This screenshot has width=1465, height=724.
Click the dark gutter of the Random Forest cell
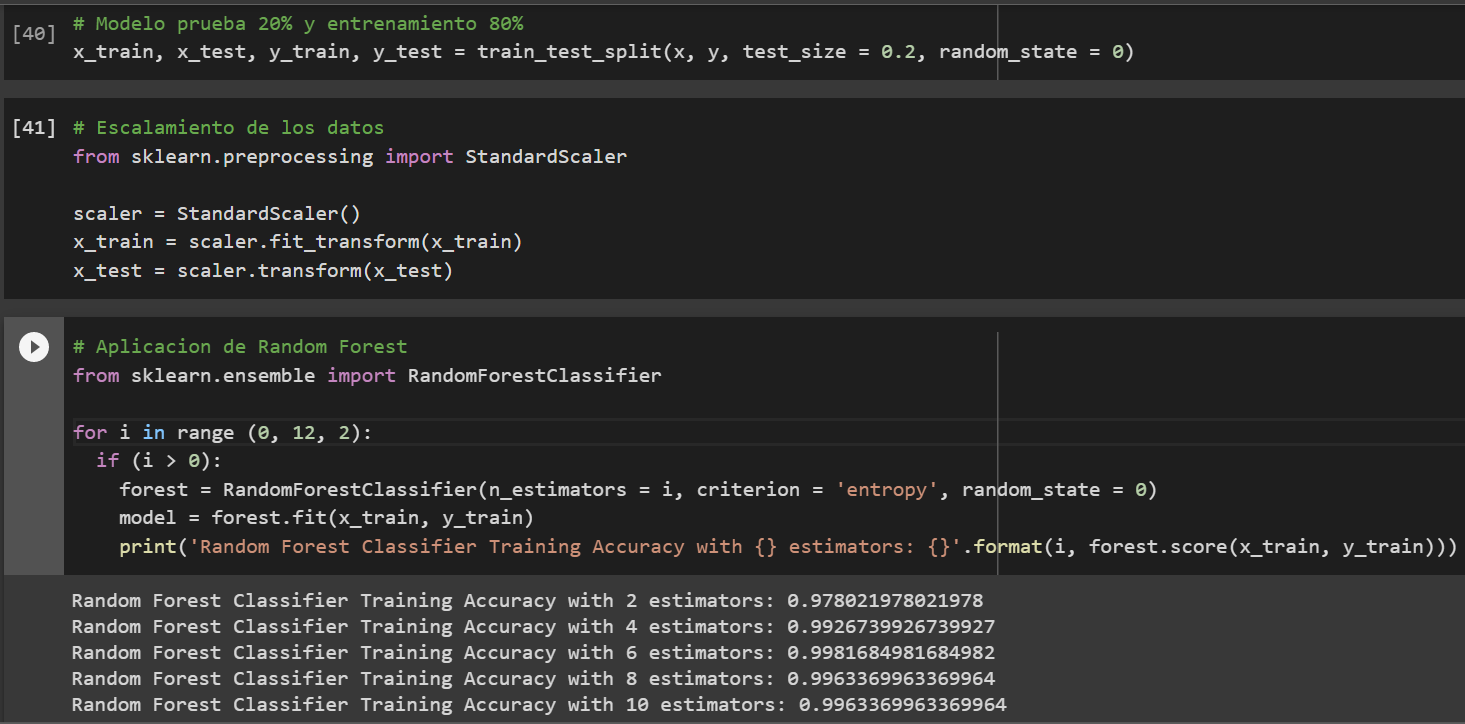click(x=33, y=450)
